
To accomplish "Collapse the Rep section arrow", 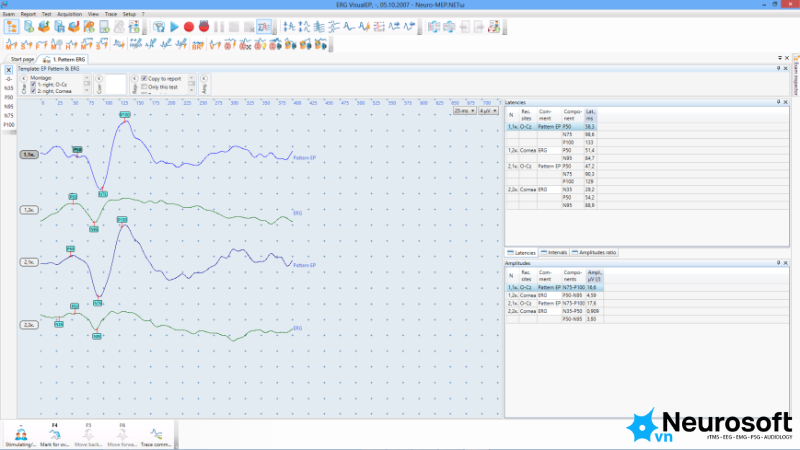I will (x=135, y=79).
